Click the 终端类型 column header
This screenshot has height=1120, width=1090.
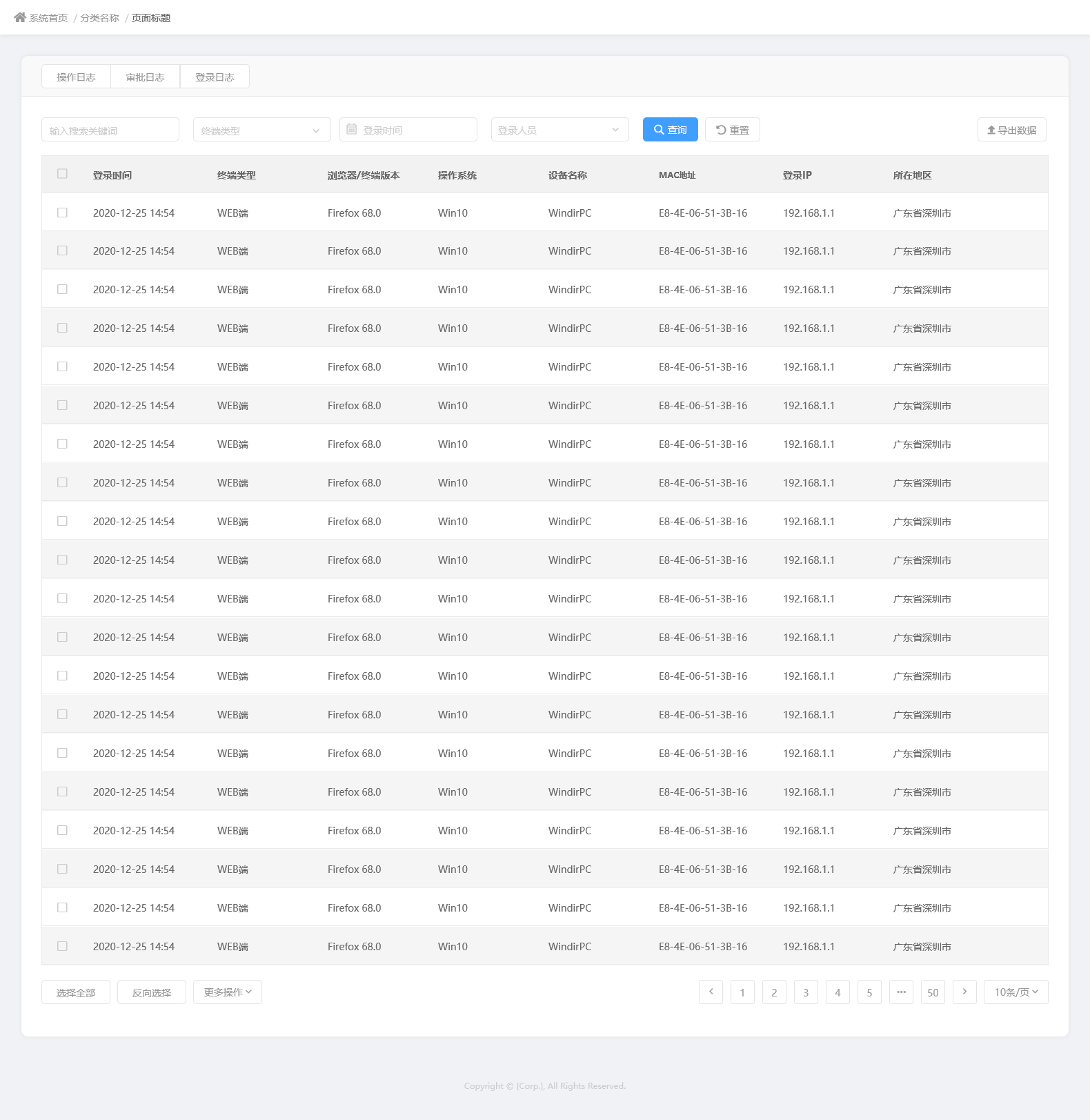tap(237, 175)
